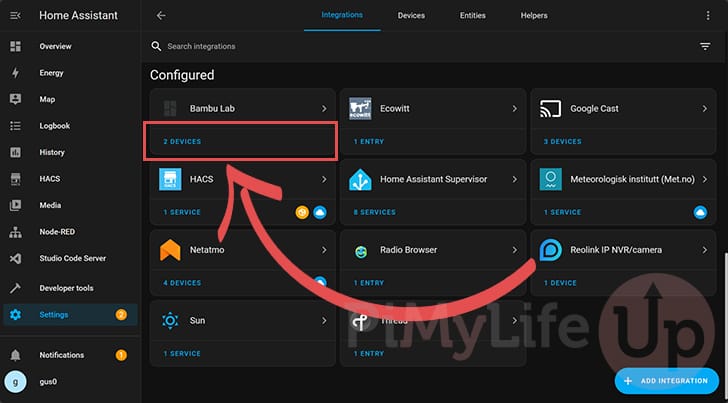This screenshot has width=728, height=403.
Task: Open Google Cast 3 DEVICES link
Action: [562, 142]
